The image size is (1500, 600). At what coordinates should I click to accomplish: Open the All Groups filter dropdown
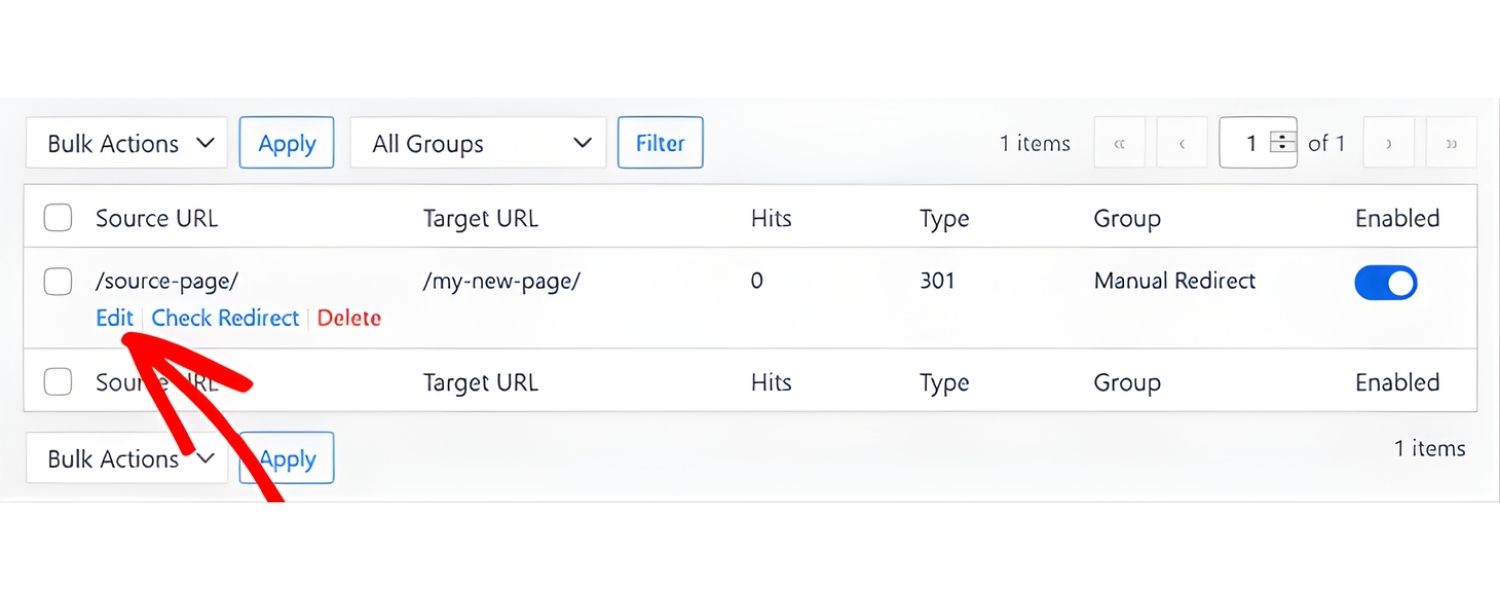tap(478, 143)
